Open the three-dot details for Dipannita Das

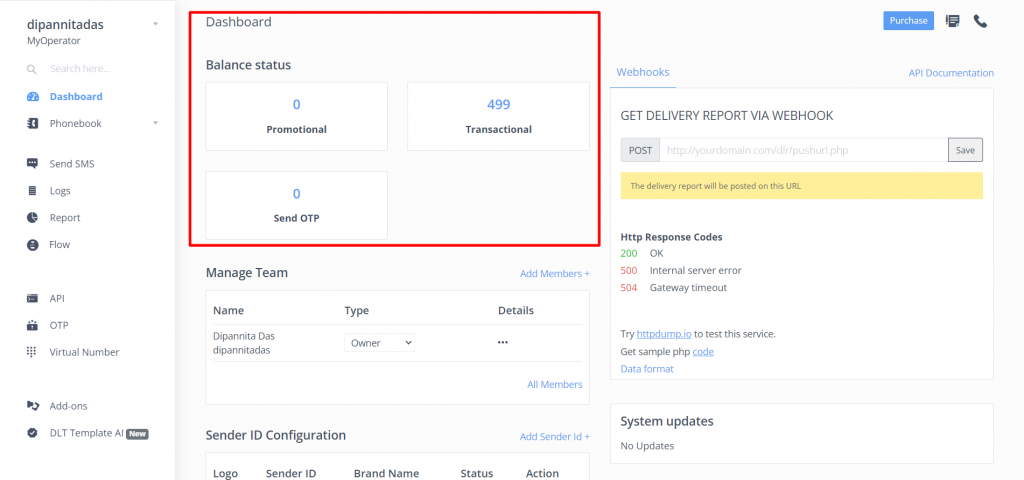pyautogui.click(x=503, y=342)
